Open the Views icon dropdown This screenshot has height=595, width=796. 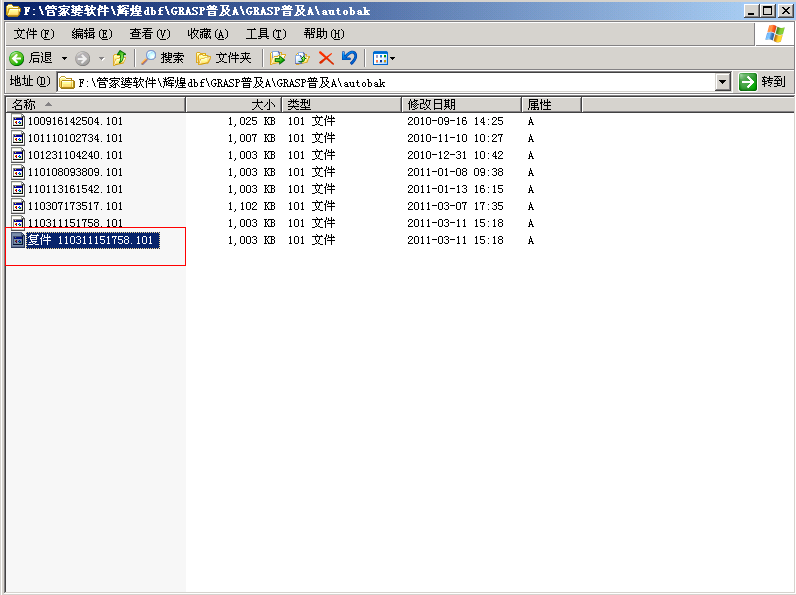[383, 58]
